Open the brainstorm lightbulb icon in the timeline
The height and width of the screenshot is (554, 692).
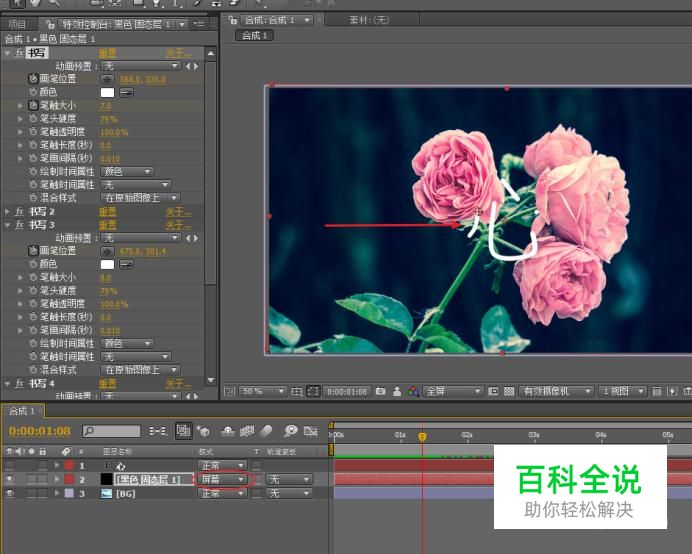coord(290,431)
